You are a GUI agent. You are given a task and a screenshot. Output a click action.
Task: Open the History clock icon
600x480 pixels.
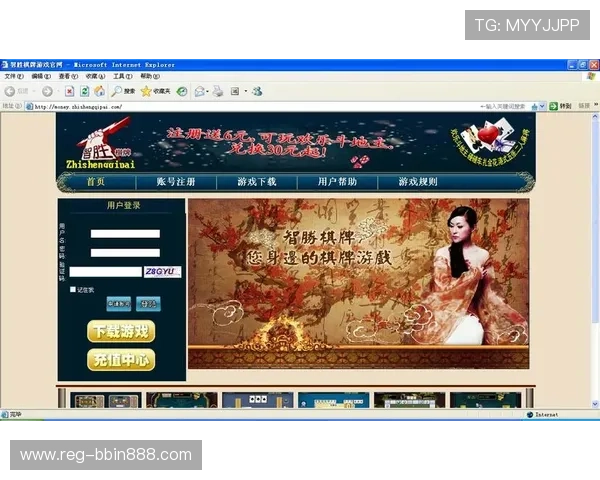coord(182,91)
